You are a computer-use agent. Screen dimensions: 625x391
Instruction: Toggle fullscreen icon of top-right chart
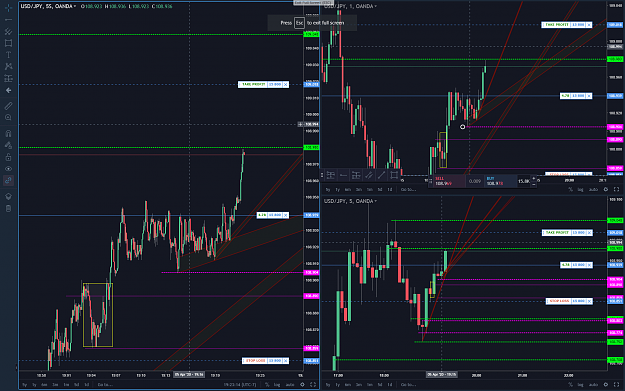pyautogui.click(x=616, y=189)
